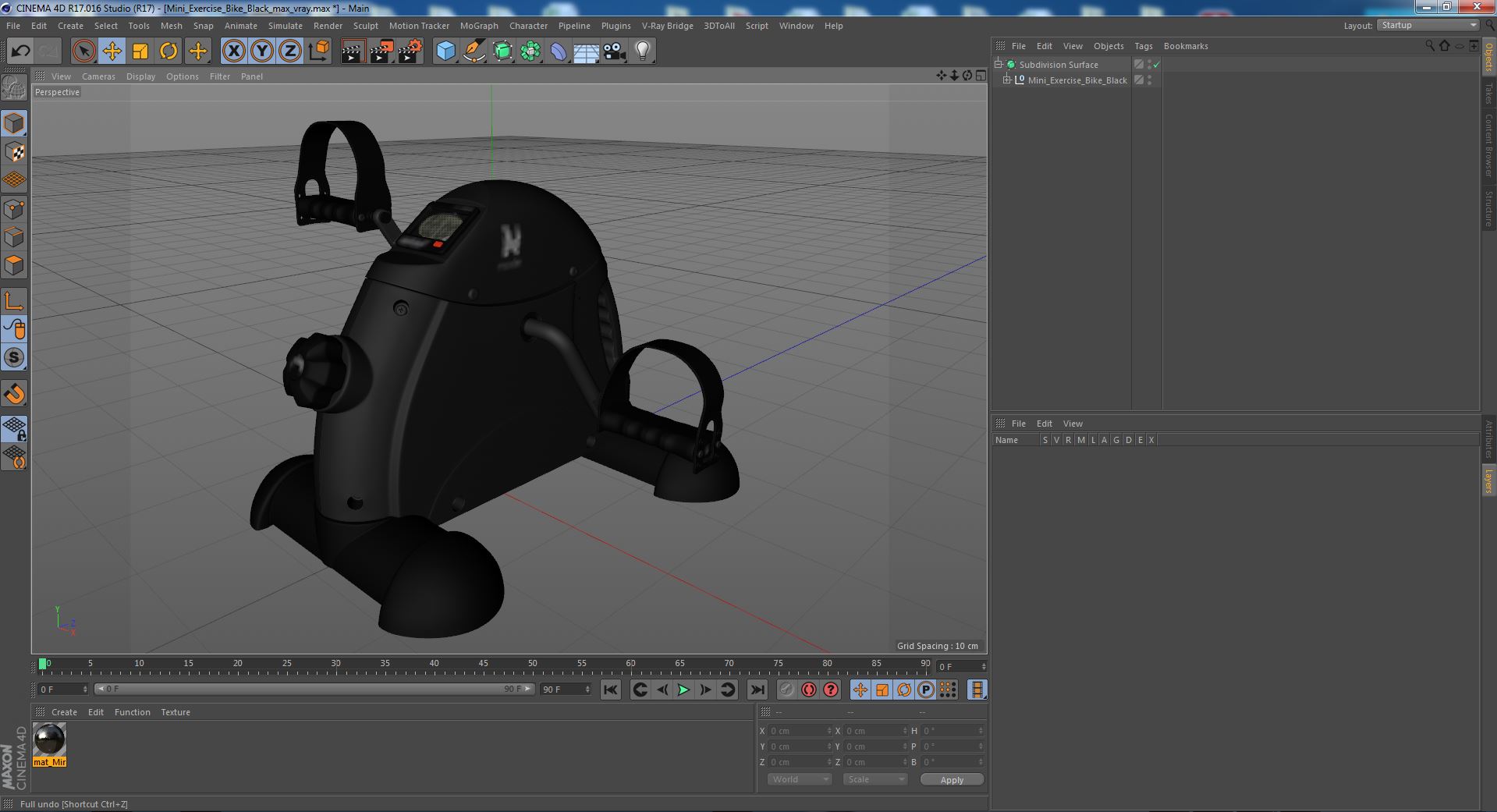This screenshot has height=812, width=1497.
Task: Open the Array modeling objects icon
Action: pos(530,51)
